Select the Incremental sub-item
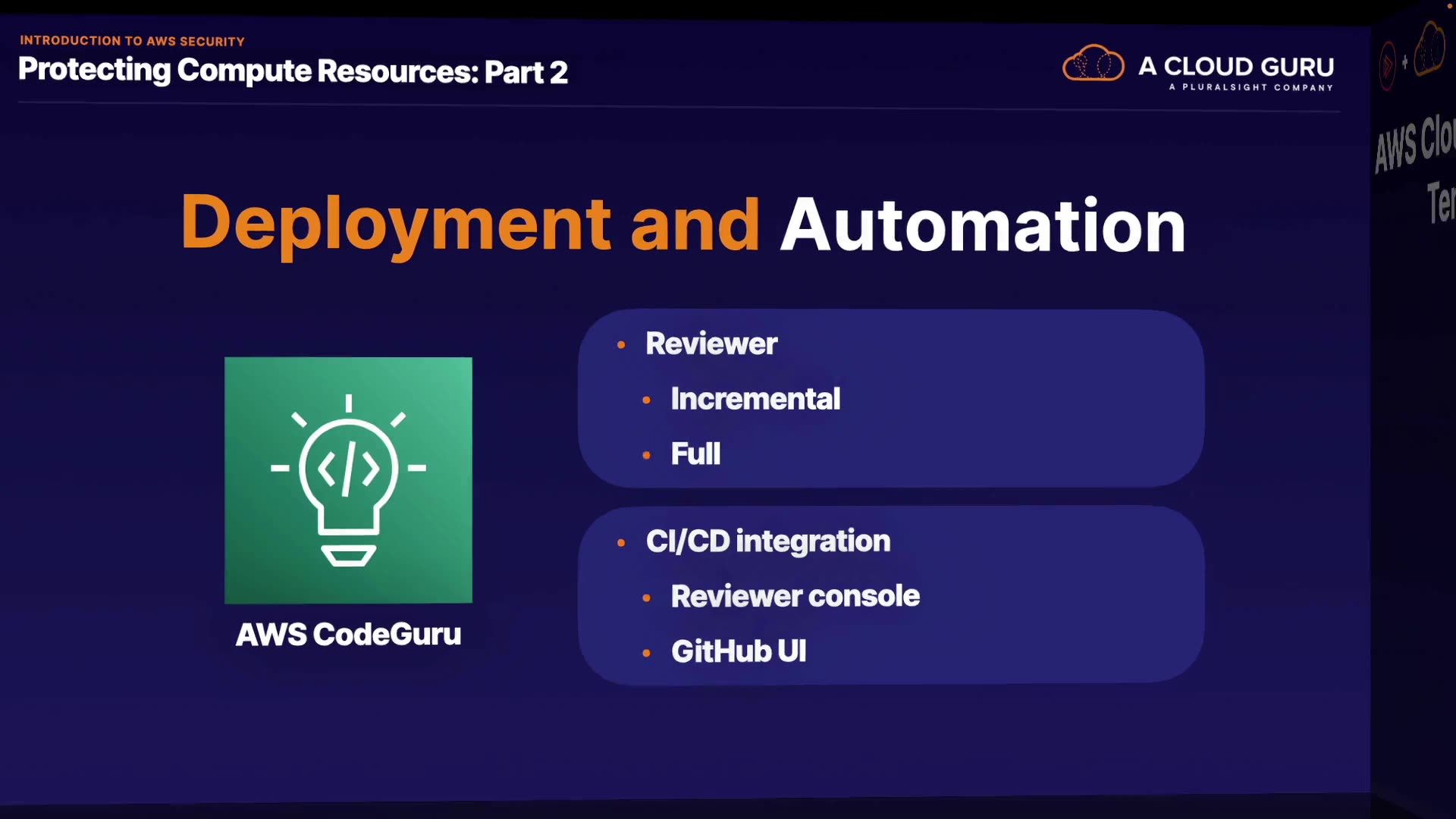The width and height of the screenshot is (1456, 819). [x=755, y=399]
